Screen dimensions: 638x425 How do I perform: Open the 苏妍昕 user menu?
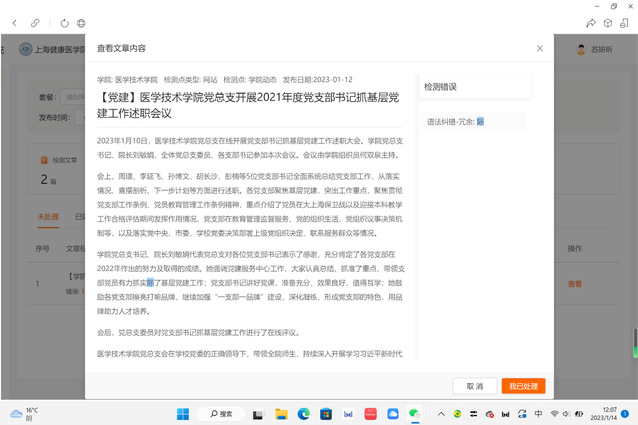pos(595,49)
